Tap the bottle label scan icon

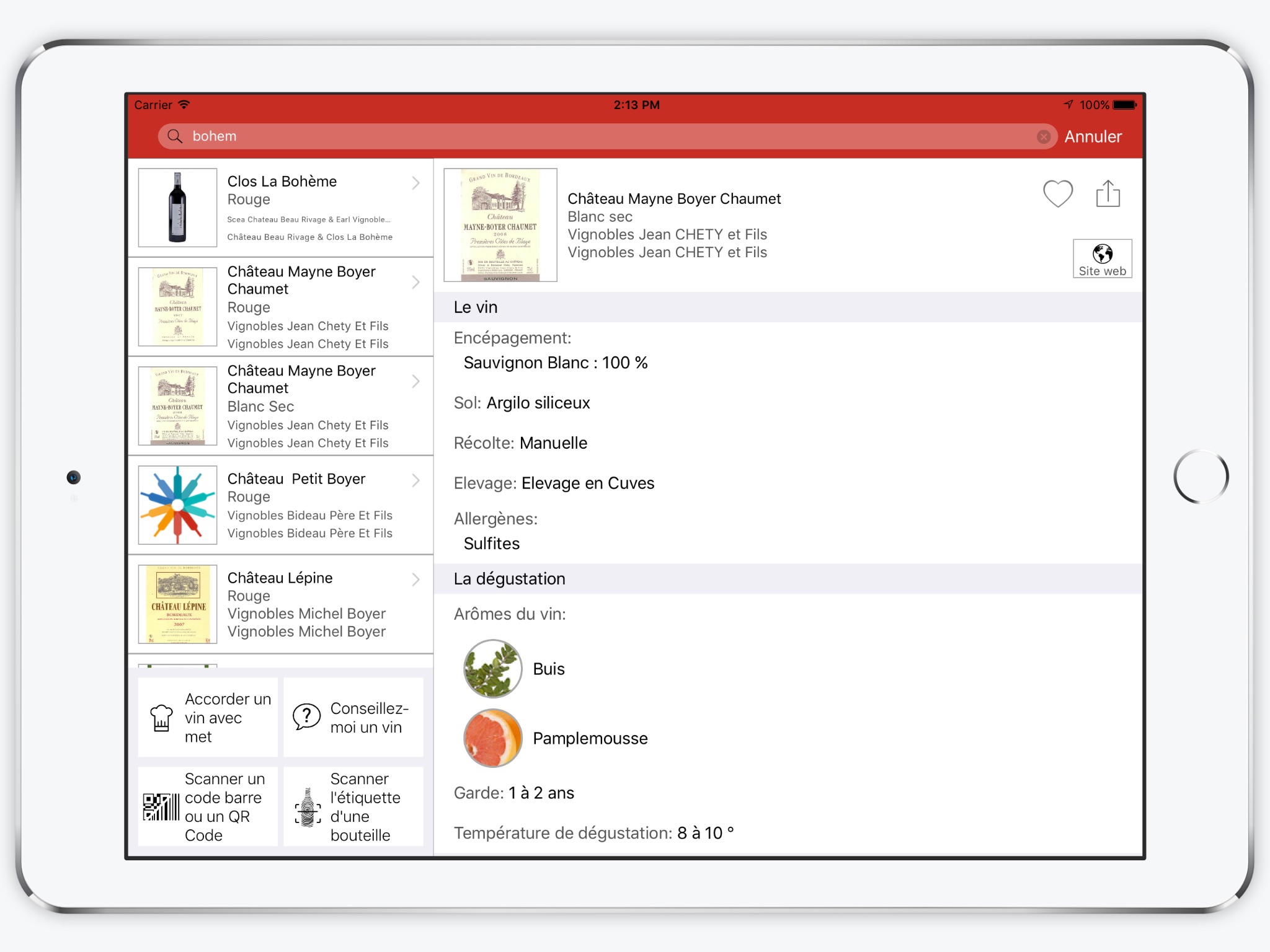click(308, 807)
